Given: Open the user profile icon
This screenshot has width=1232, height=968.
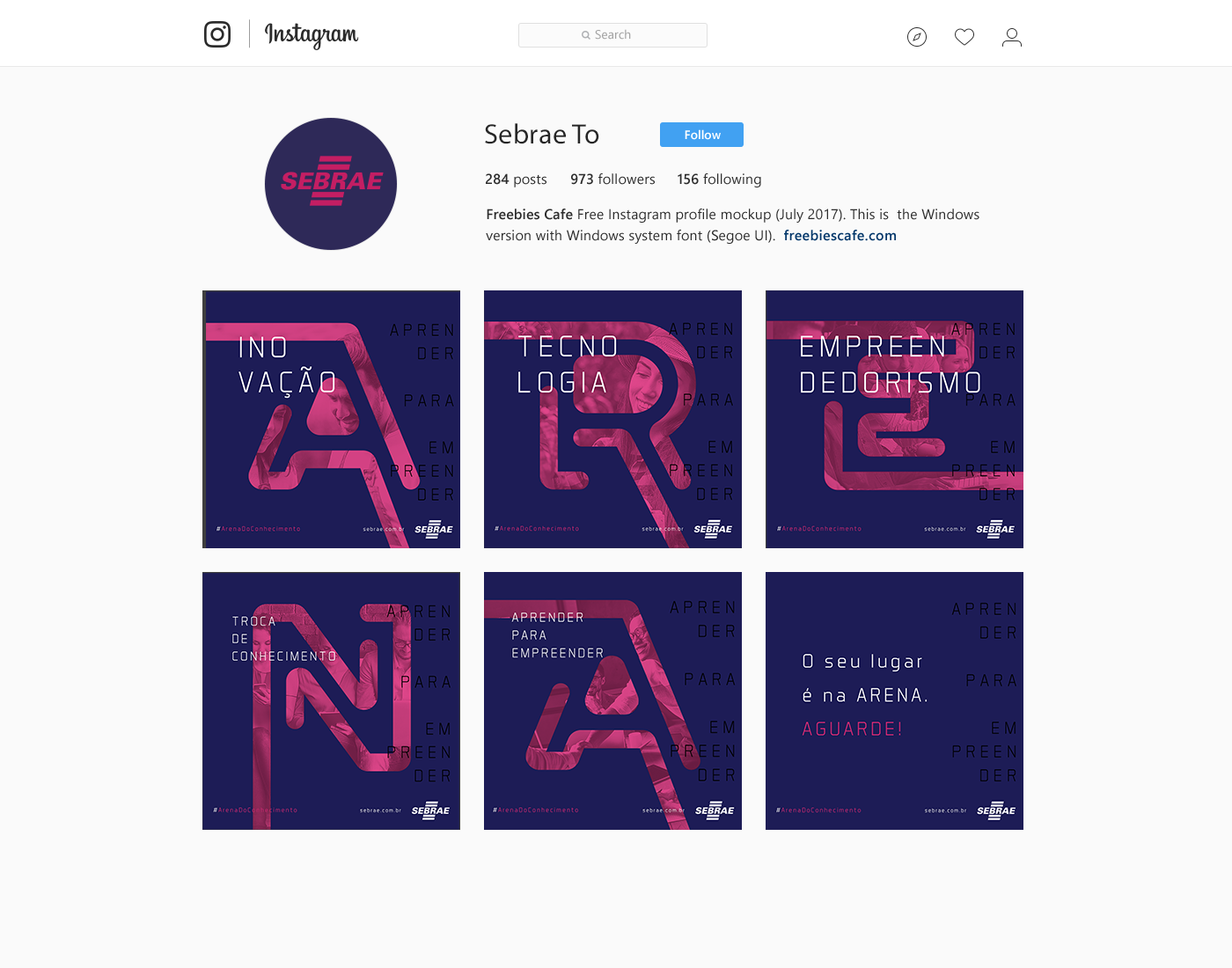Looking at the screenshot, I should 1012,37.
